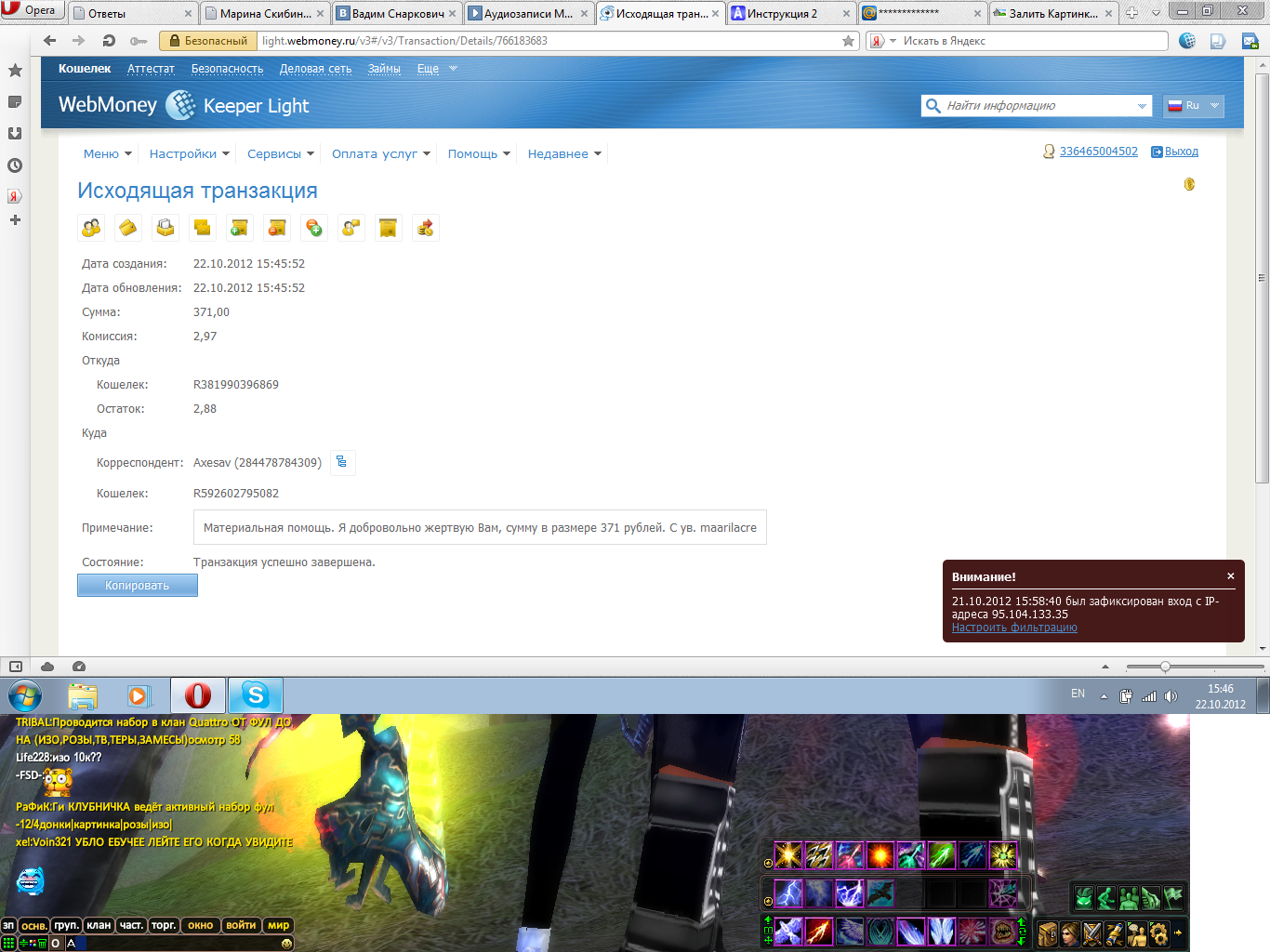
Task: Switch to the Залить Картинк browser tab
Action: (x=1053, y=14)
